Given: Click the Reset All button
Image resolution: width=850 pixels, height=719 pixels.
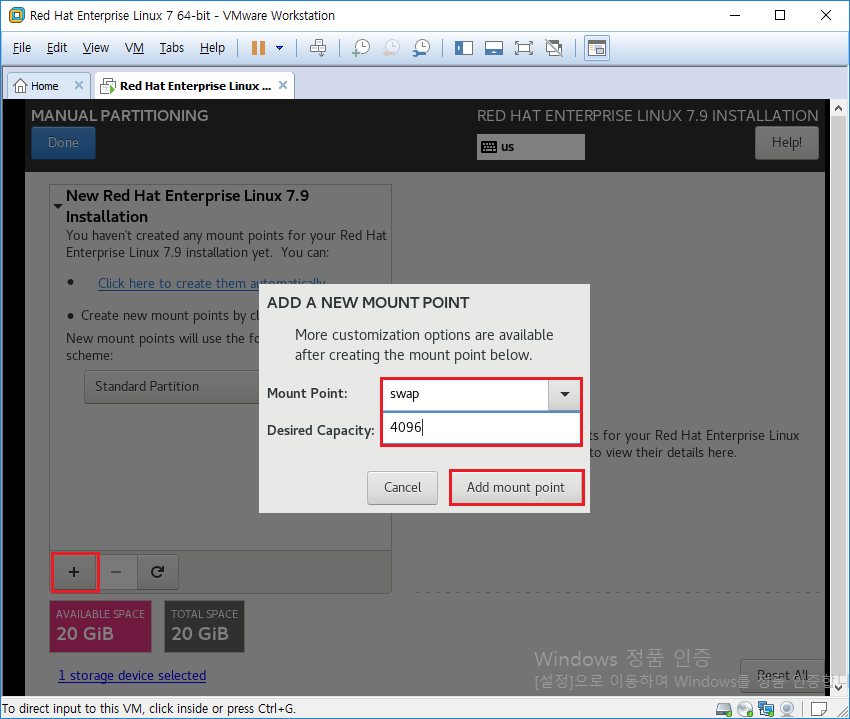Looking at the screenshot, I should (782, 676).
